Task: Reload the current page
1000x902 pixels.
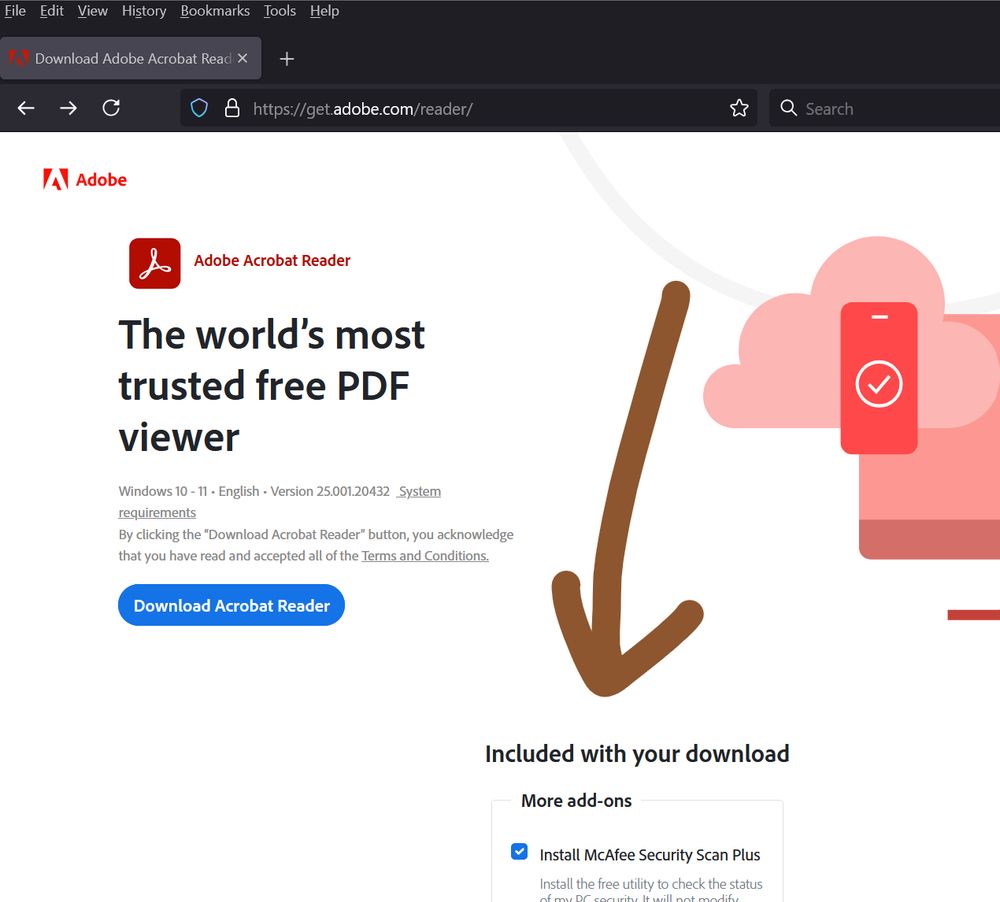Action: click(111, 108)
